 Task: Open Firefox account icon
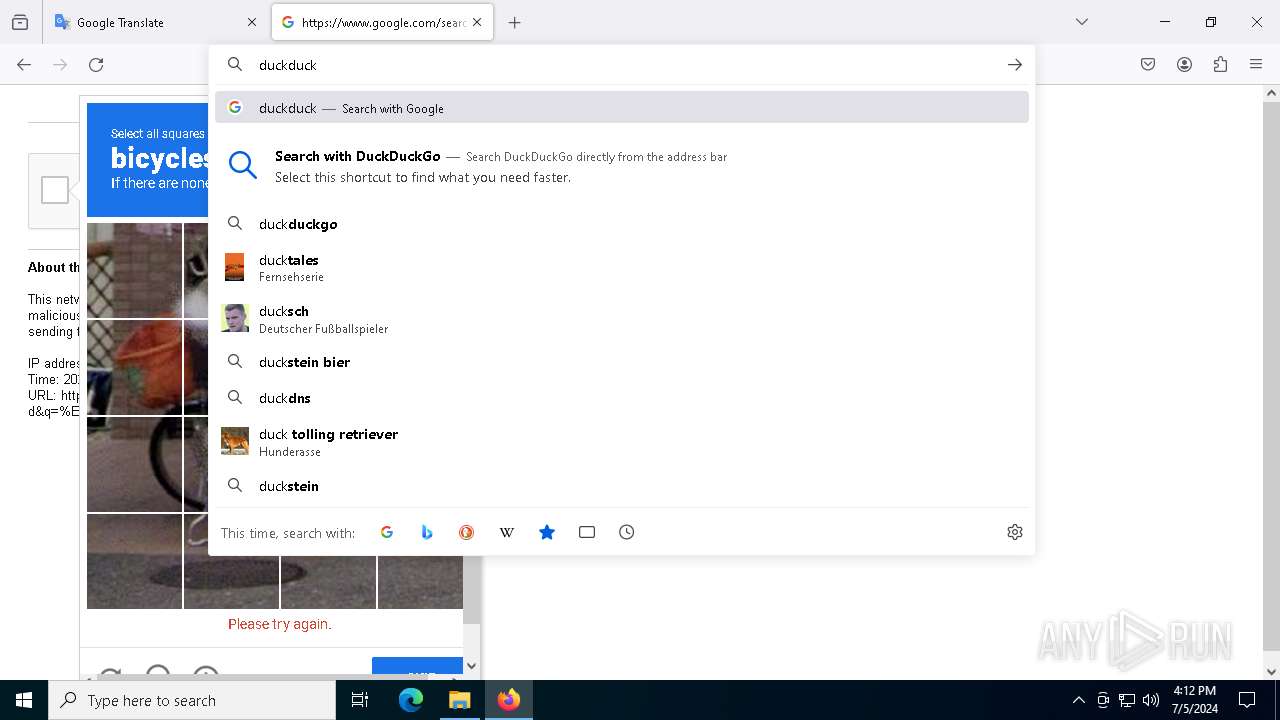(1184, 64)
